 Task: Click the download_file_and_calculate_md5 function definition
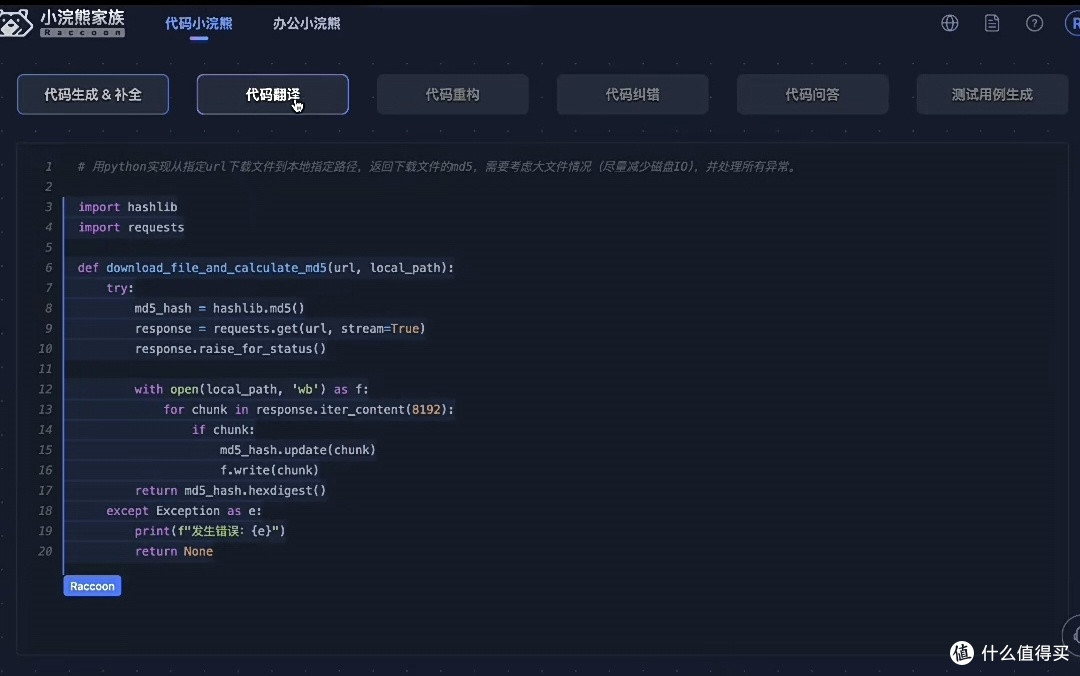point(266,267)
